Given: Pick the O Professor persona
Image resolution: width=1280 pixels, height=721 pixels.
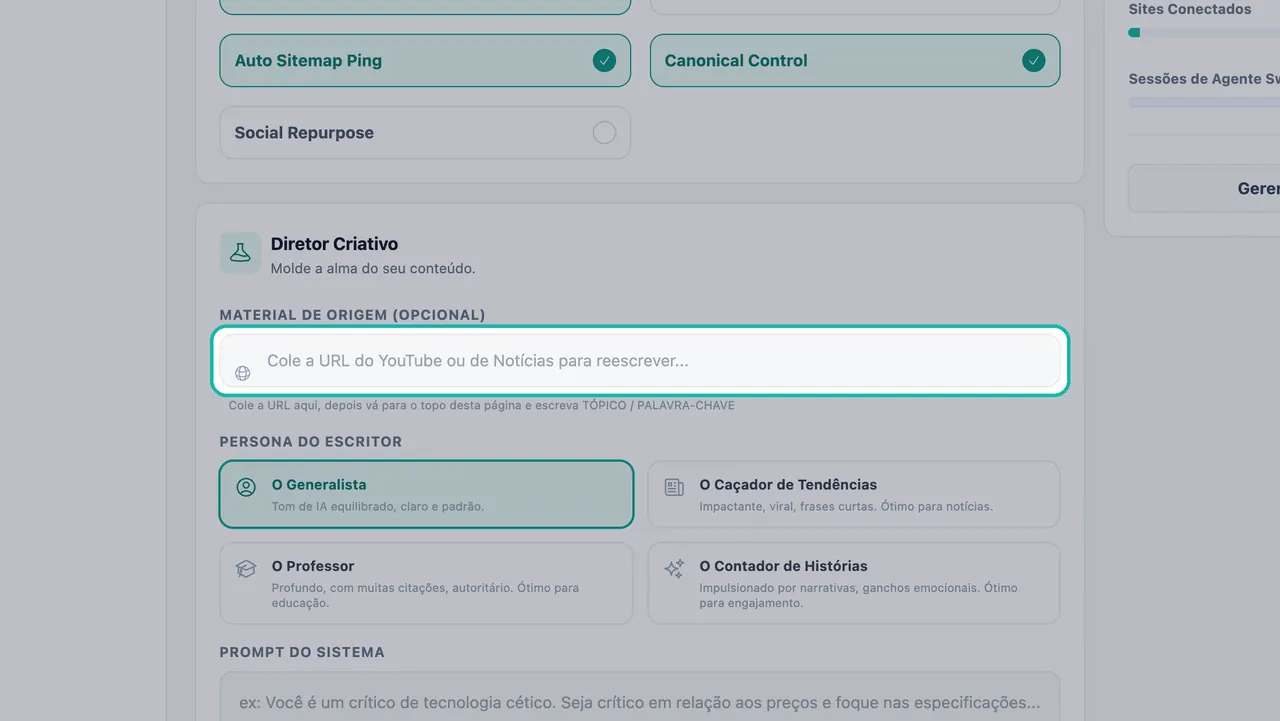Looking at the screenshot, I should [x=426, y=583].
